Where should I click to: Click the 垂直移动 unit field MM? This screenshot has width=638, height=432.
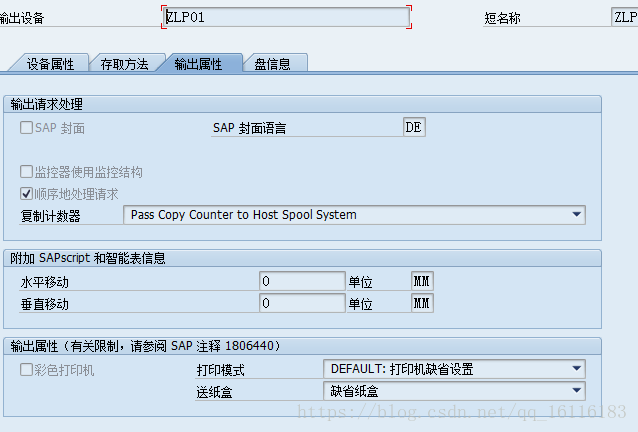[x=422, y=303]
